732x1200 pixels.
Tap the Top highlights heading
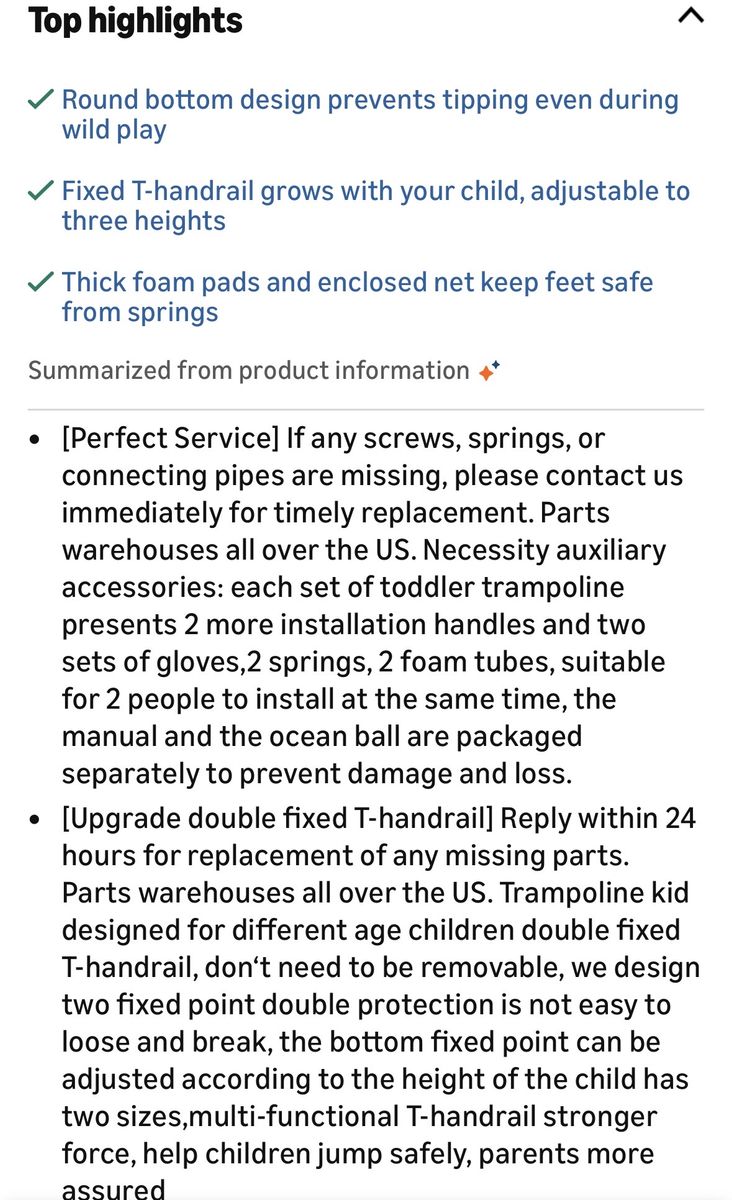(135, 20)
